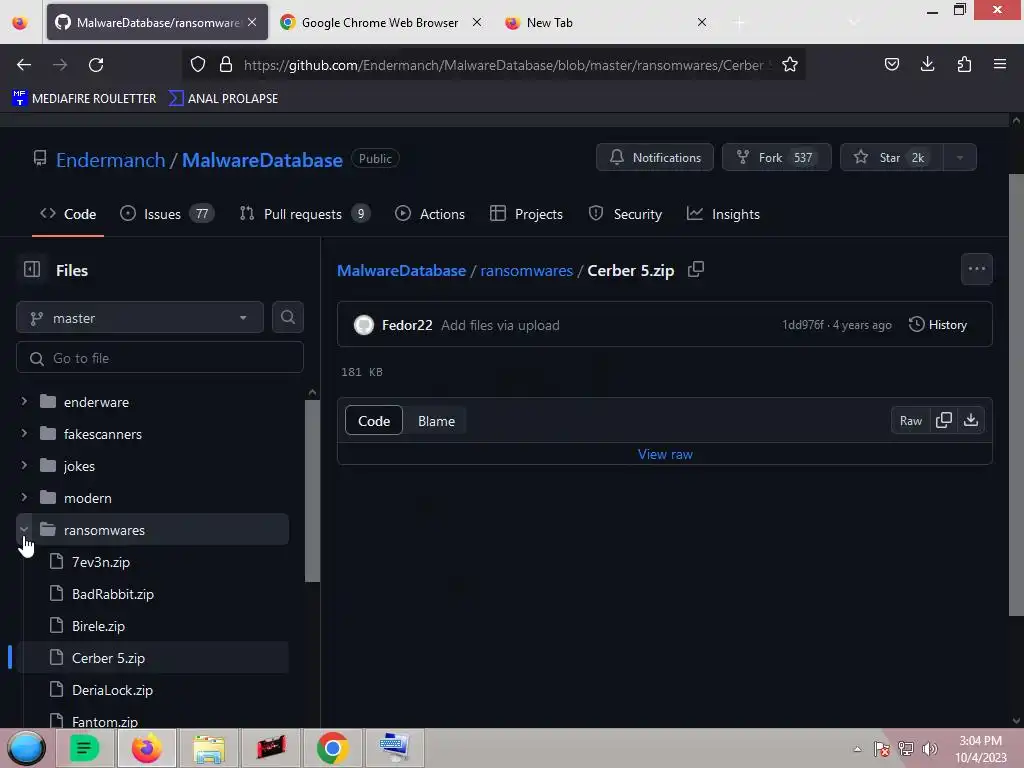Switch to the Google Chrome Web Browser tab

pos(379,22)
